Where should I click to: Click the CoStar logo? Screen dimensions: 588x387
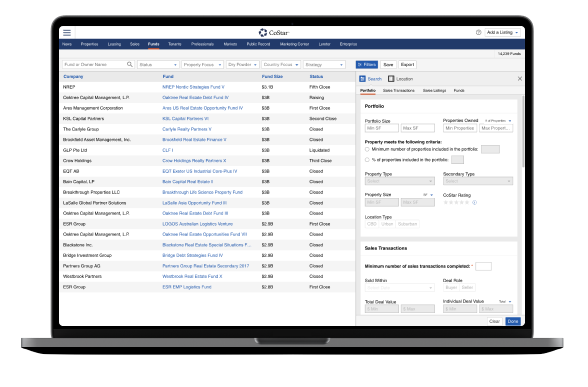pos(274,33)
